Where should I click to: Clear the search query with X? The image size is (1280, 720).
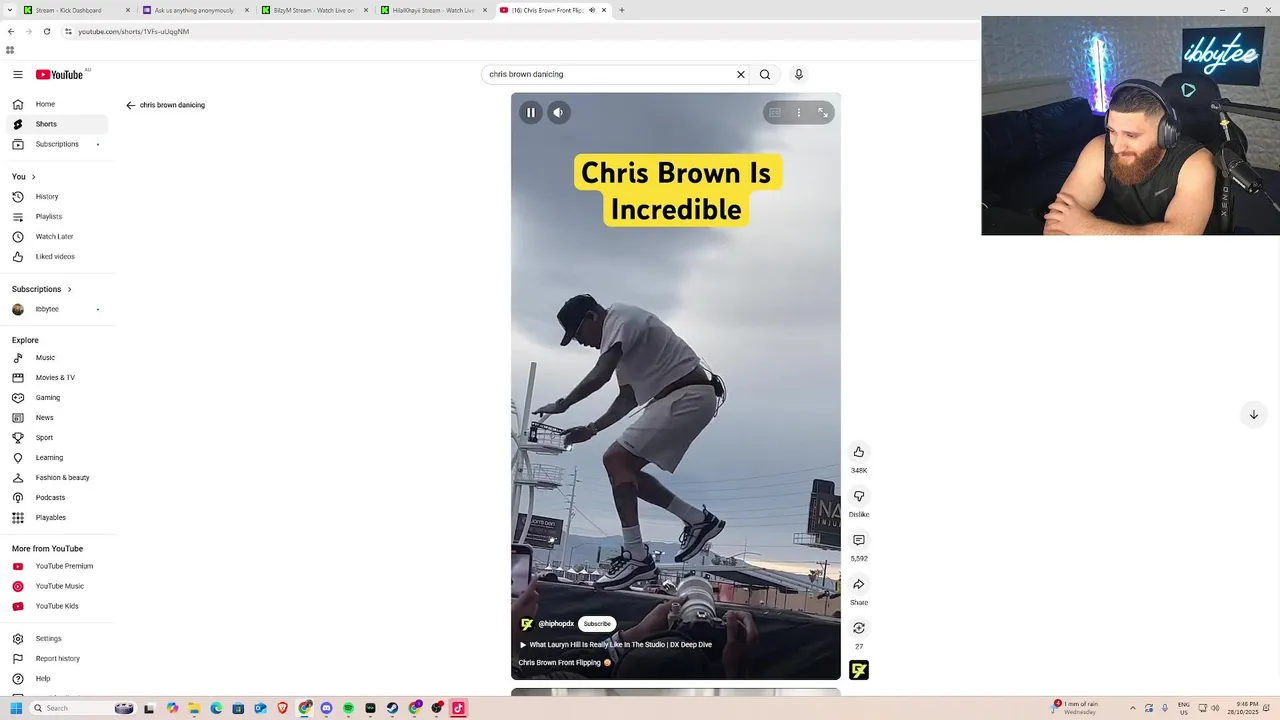click(x=741, y=74)
